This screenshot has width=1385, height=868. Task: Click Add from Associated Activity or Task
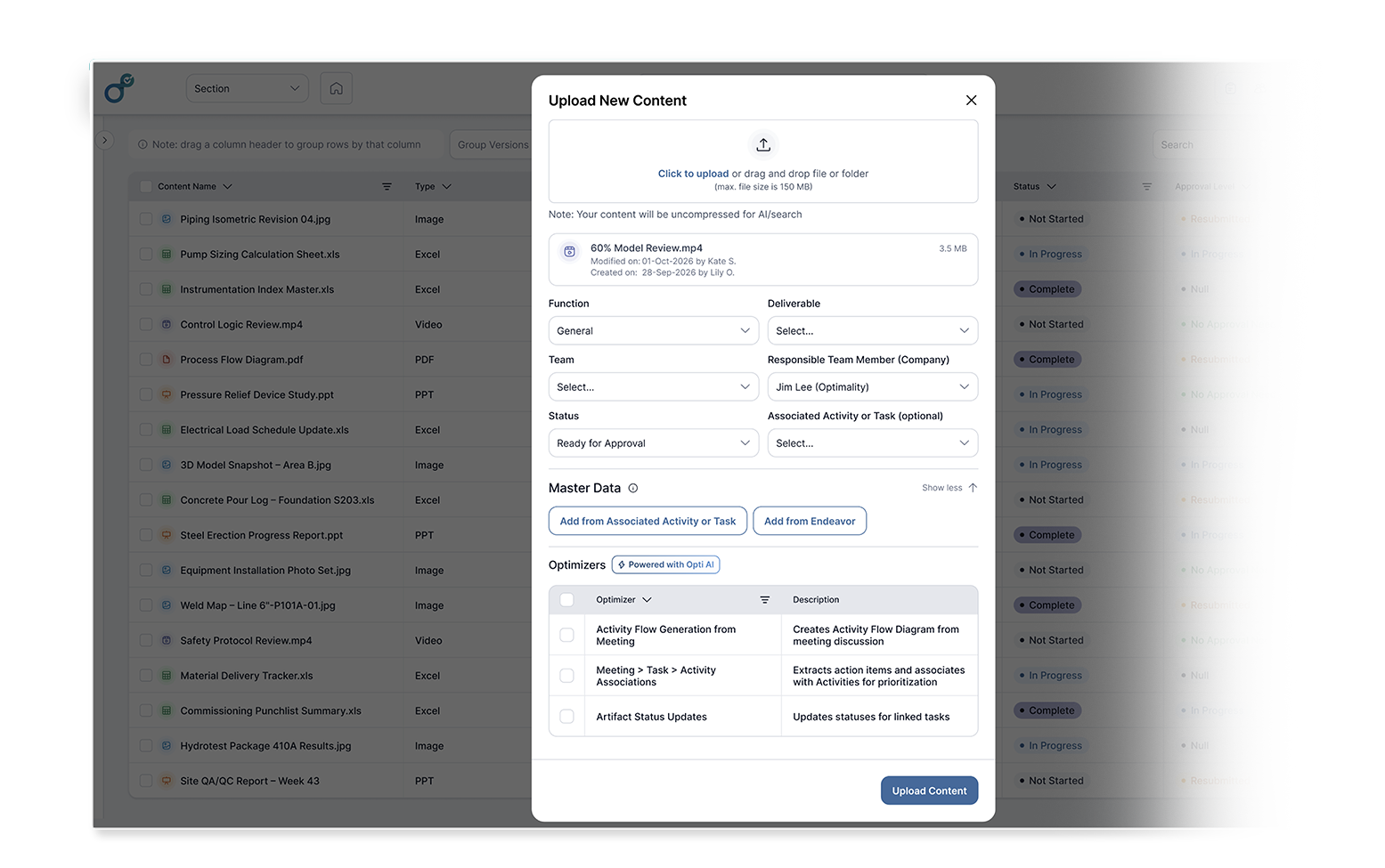[x=648, y=522]
